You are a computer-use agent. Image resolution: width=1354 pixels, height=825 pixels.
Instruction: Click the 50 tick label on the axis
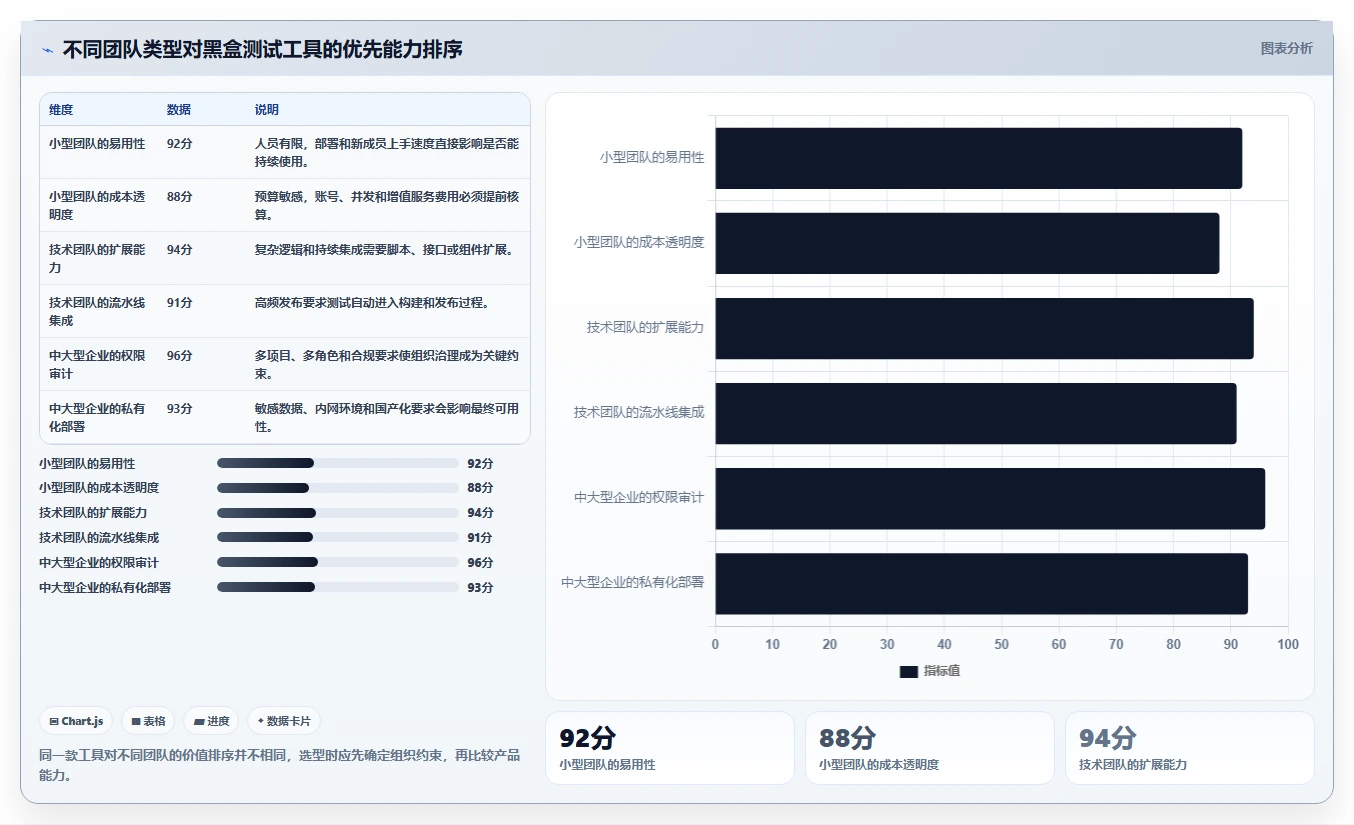(1001, 645)
